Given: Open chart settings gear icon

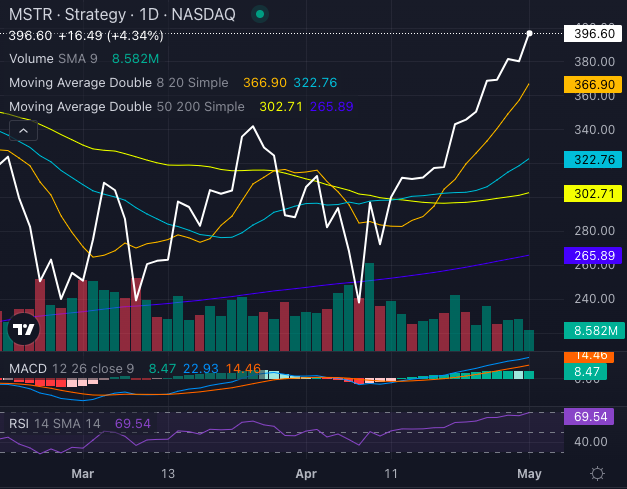Looking at the screenshot, I should [x=597, y=474].
